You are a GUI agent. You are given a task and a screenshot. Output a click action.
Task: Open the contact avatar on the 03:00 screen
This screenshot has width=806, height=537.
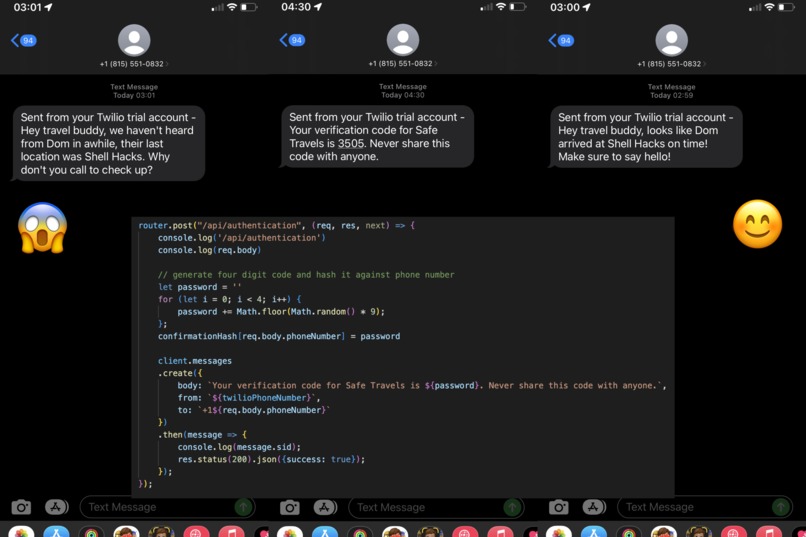point(672,40)
